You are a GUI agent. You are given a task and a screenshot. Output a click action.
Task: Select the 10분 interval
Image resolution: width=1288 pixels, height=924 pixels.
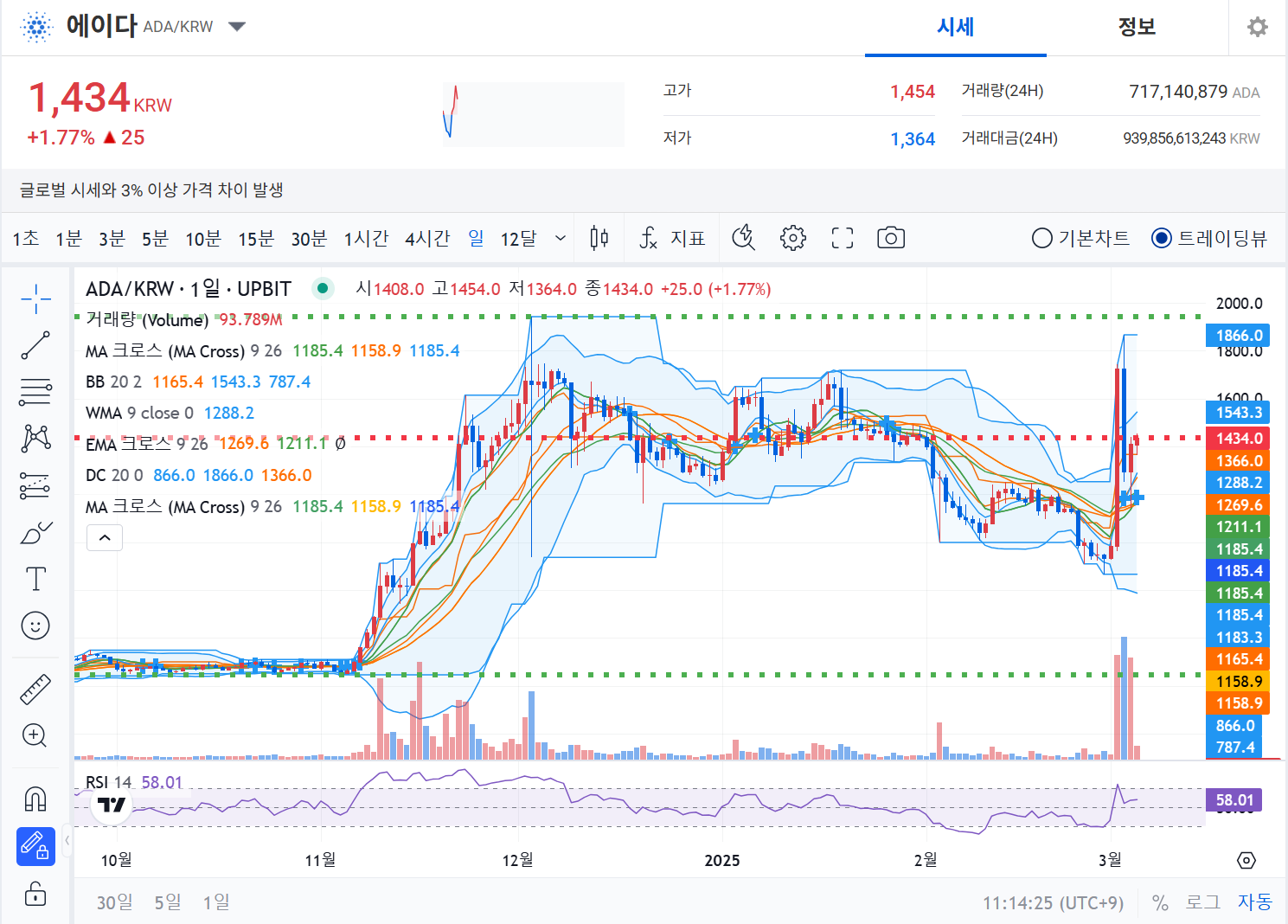[203, 238]
